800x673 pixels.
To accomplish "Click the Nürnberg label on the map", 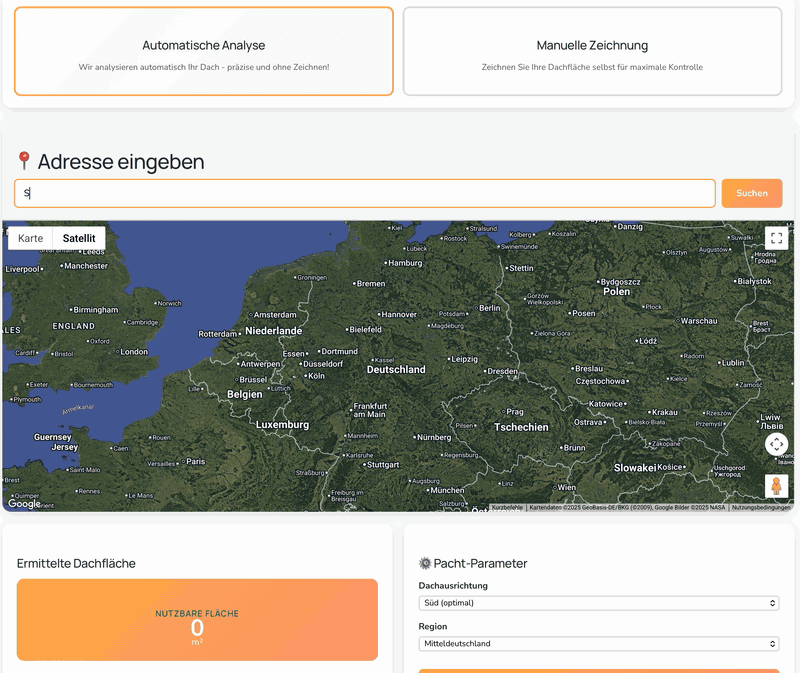I will 434,438.
